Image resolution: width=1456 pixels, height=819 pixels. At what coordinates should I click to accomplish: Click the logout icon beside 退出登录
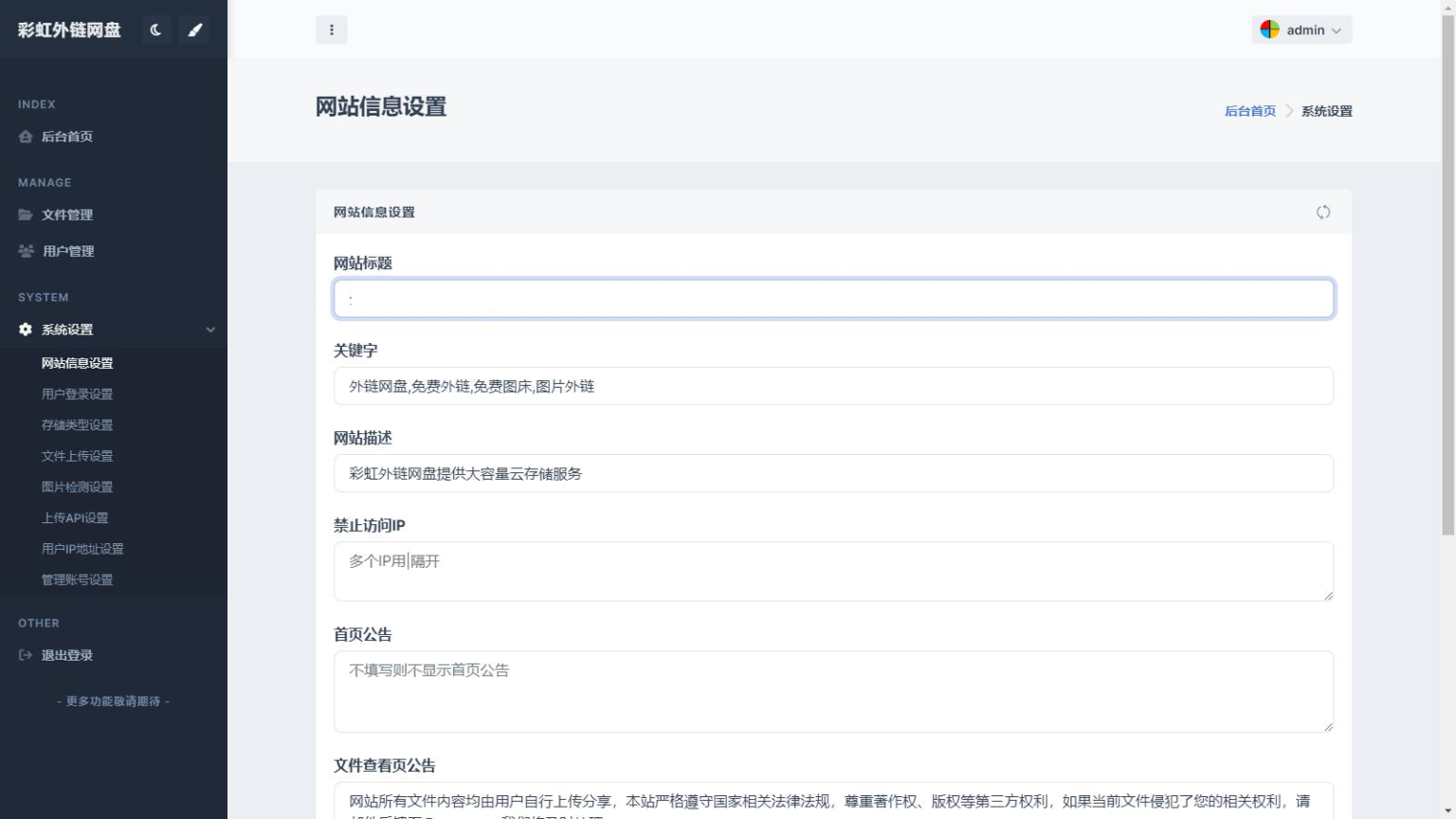pyautogui.click(x=26, y=655)
